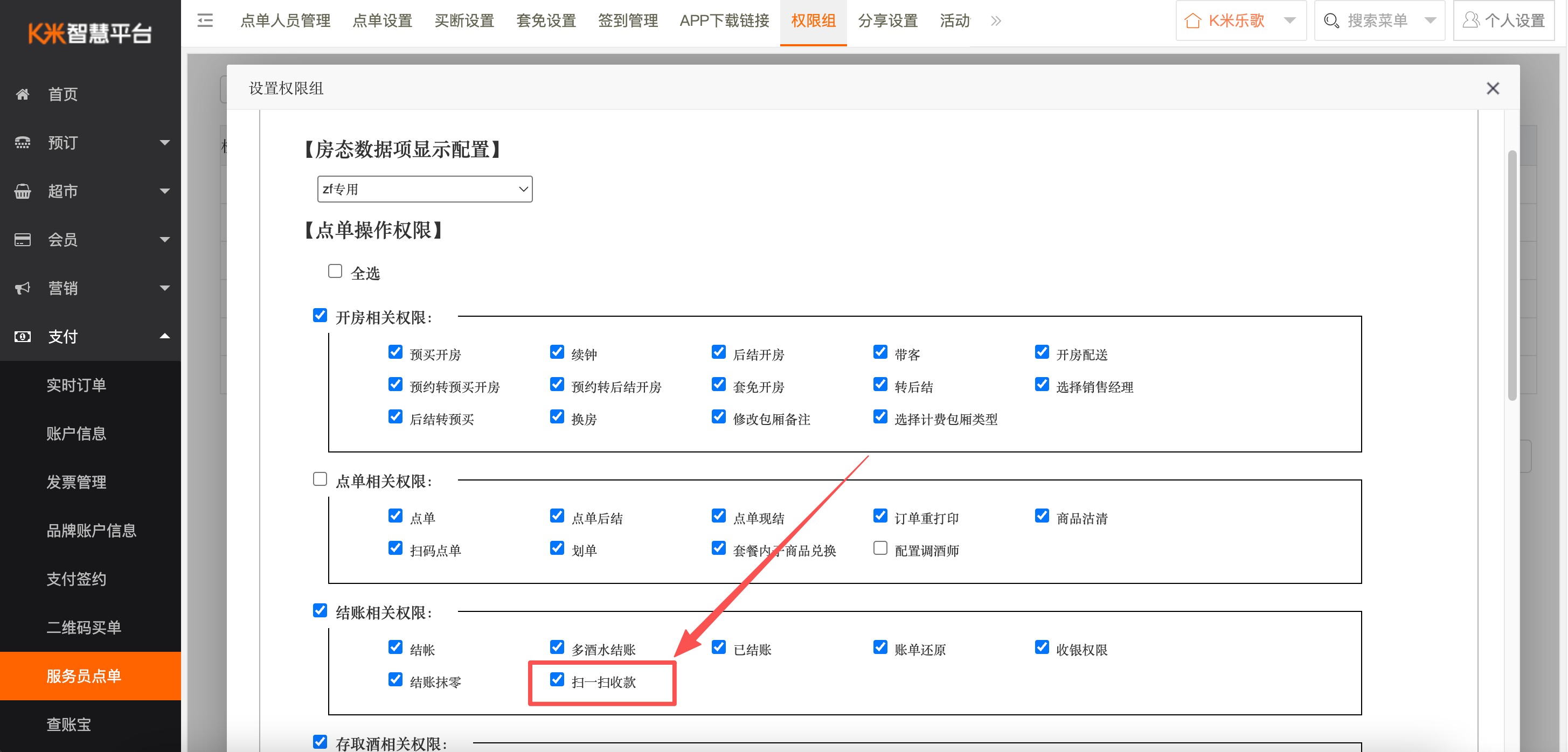Collapse the 支付 sidebar menu
The height and width of the screenshot is (752, 1568).
[164, 336]
